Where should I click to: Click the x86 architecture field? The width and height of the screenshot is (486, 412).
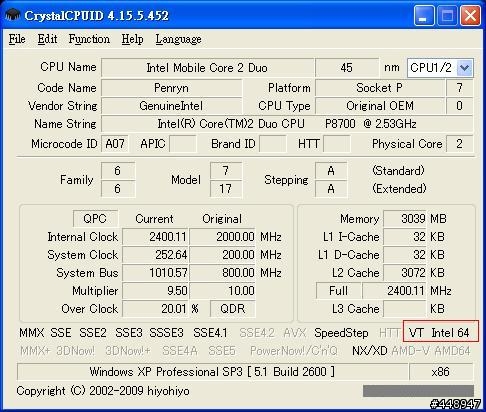tap(441, 371)
